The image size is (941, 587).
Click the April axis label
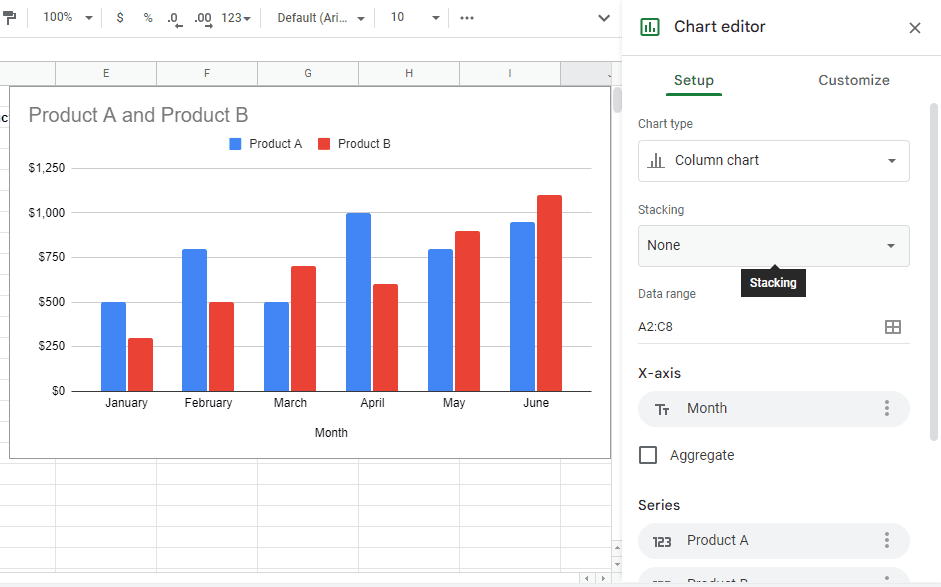point(372,403)
